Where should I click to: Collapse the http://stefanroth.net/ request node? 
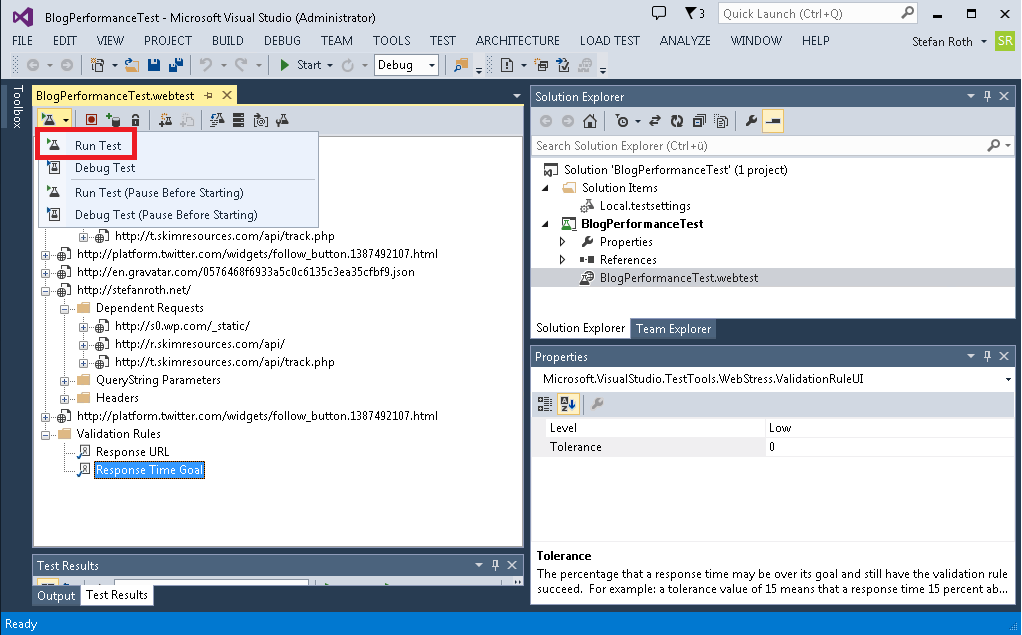[x=46, y=291]
